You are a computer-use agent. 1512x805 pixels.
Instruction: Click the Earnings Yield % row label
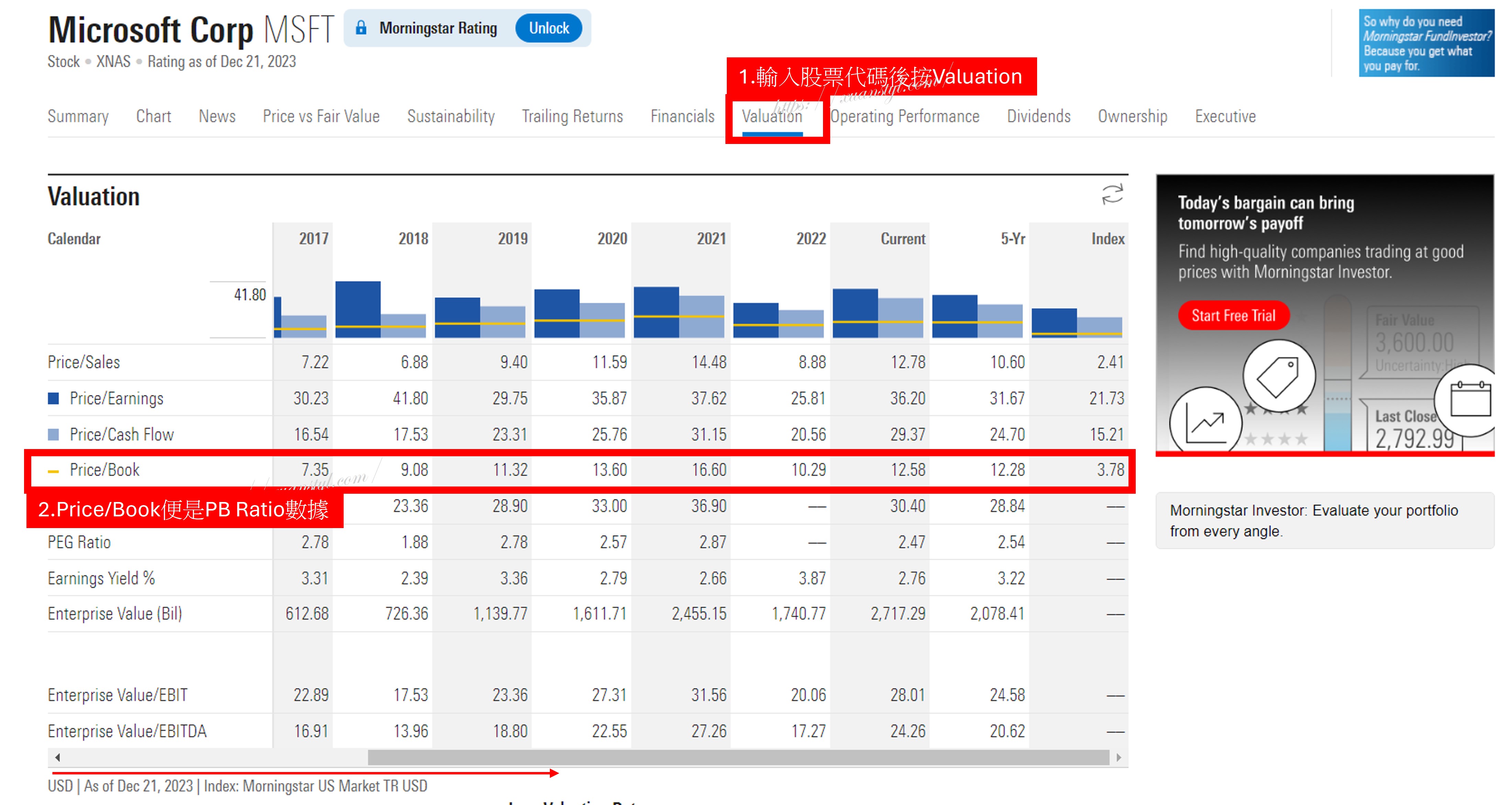101,579
